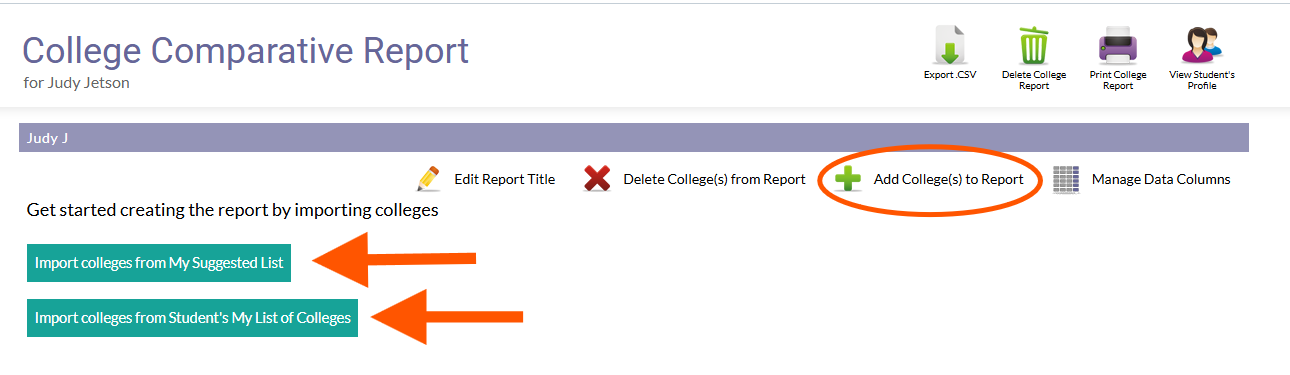
Task: Click the red X delete colleges icon
Action: click(x=597, y=180)
